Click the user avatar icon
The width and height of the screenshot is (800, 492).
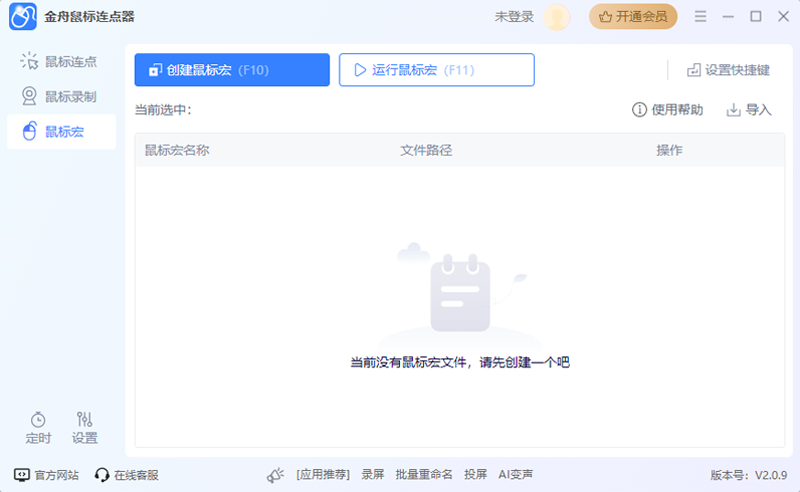557,17
